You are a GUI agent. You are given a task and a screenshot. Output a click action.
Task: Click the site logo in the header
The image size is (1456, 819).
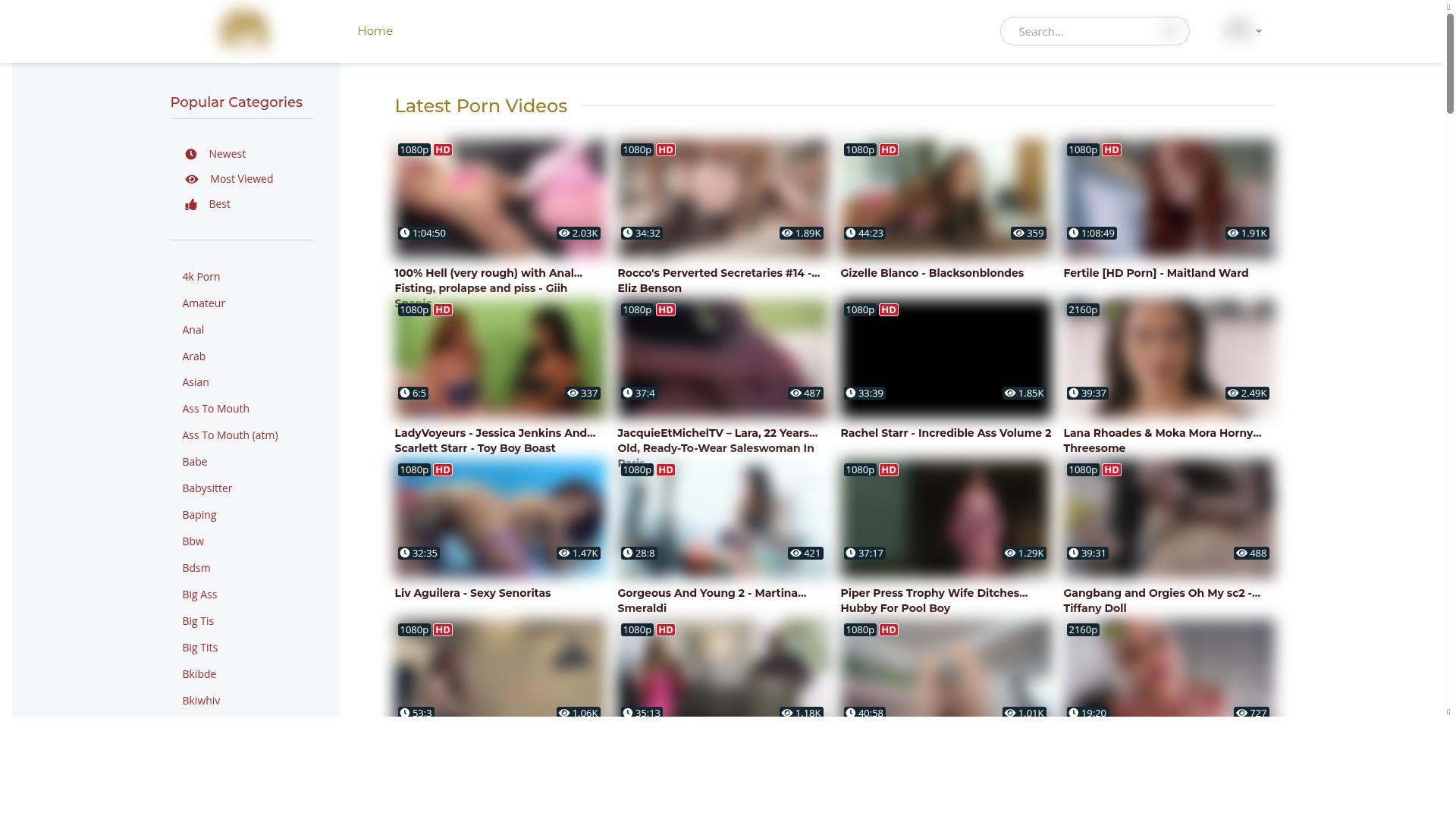click(x=244, y=30)
